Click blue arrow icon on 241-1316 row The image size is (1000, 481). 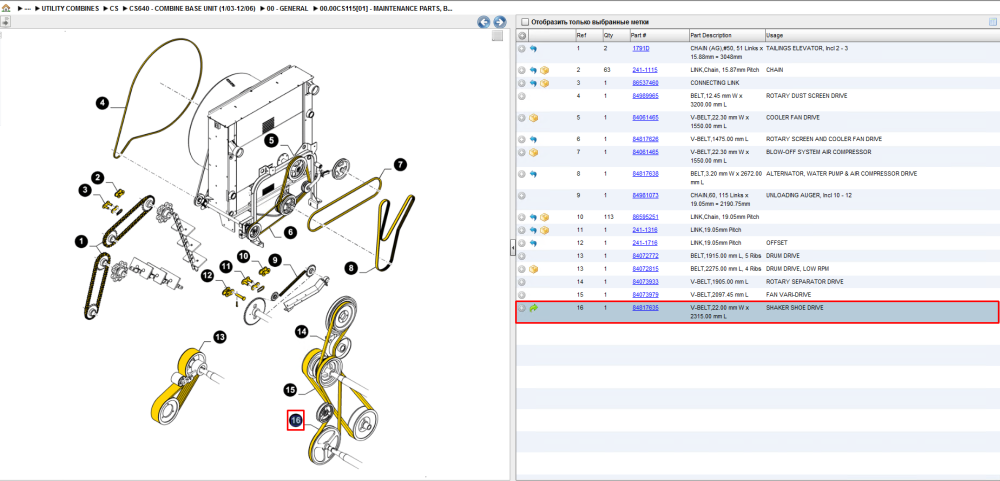533,230
